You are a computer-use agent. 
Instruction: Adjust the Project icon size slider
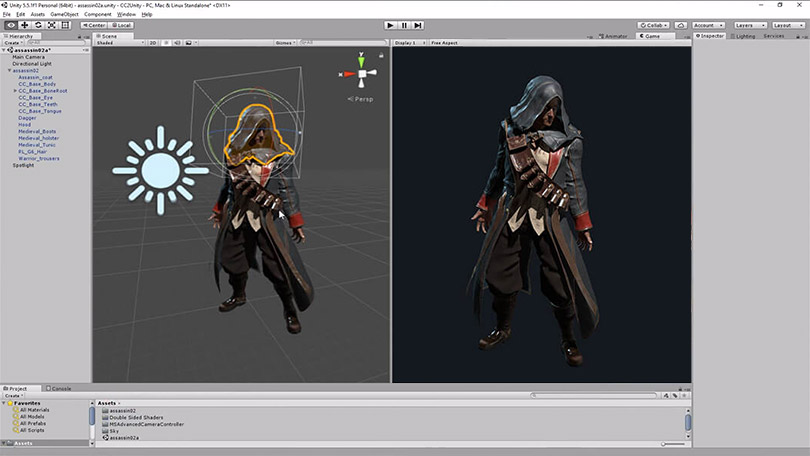[x=674, y=444]
